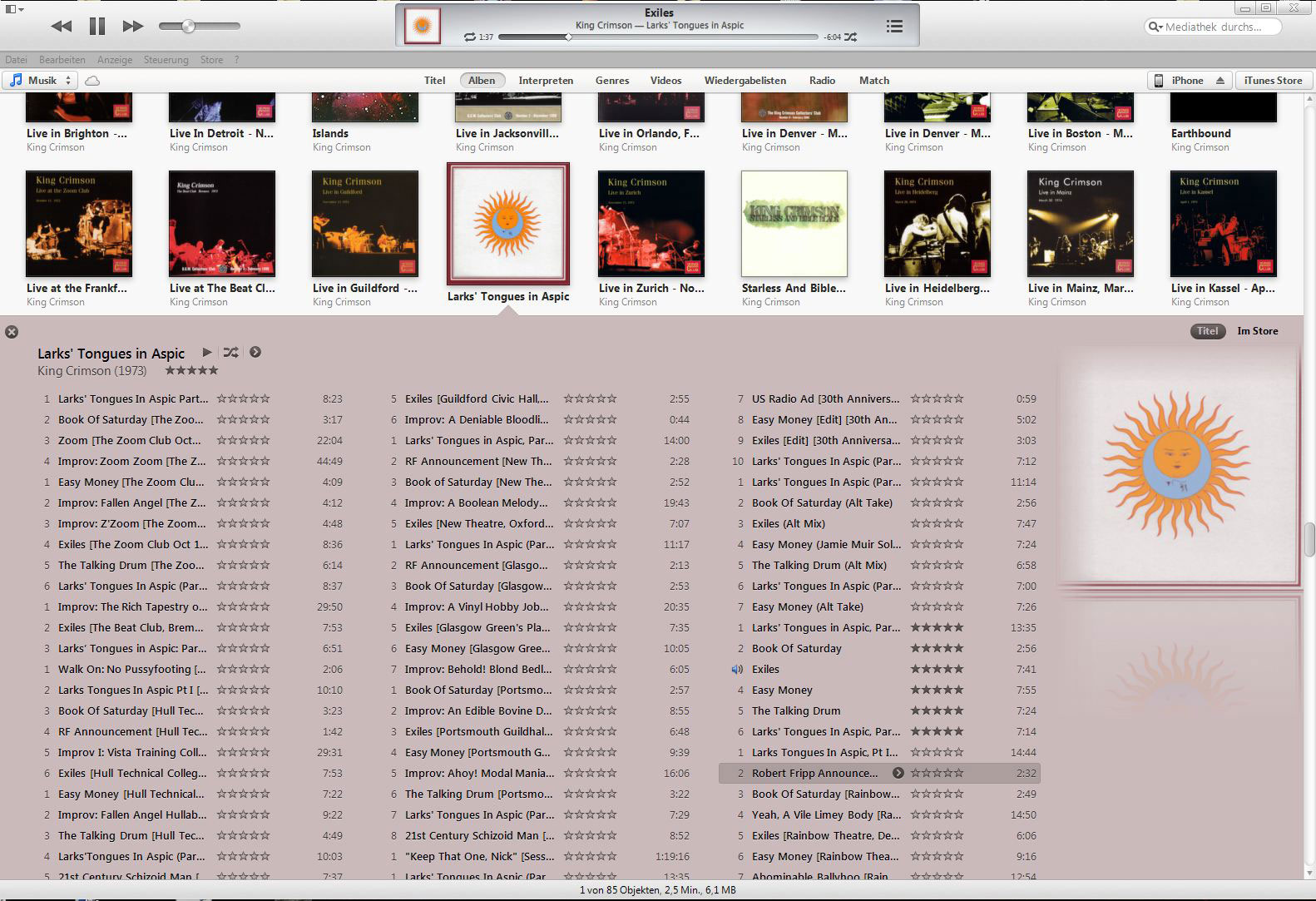The image size is (1316, 901).
Task: Open the Datei menu
Action: click(16, 60)
